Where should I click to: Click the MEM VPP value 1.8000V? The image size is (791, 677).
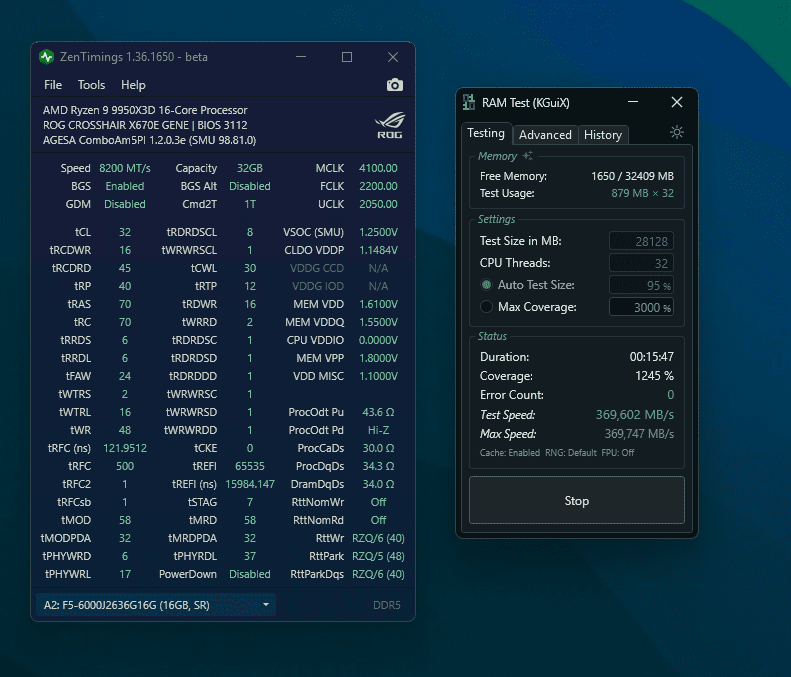coord(378,358)
